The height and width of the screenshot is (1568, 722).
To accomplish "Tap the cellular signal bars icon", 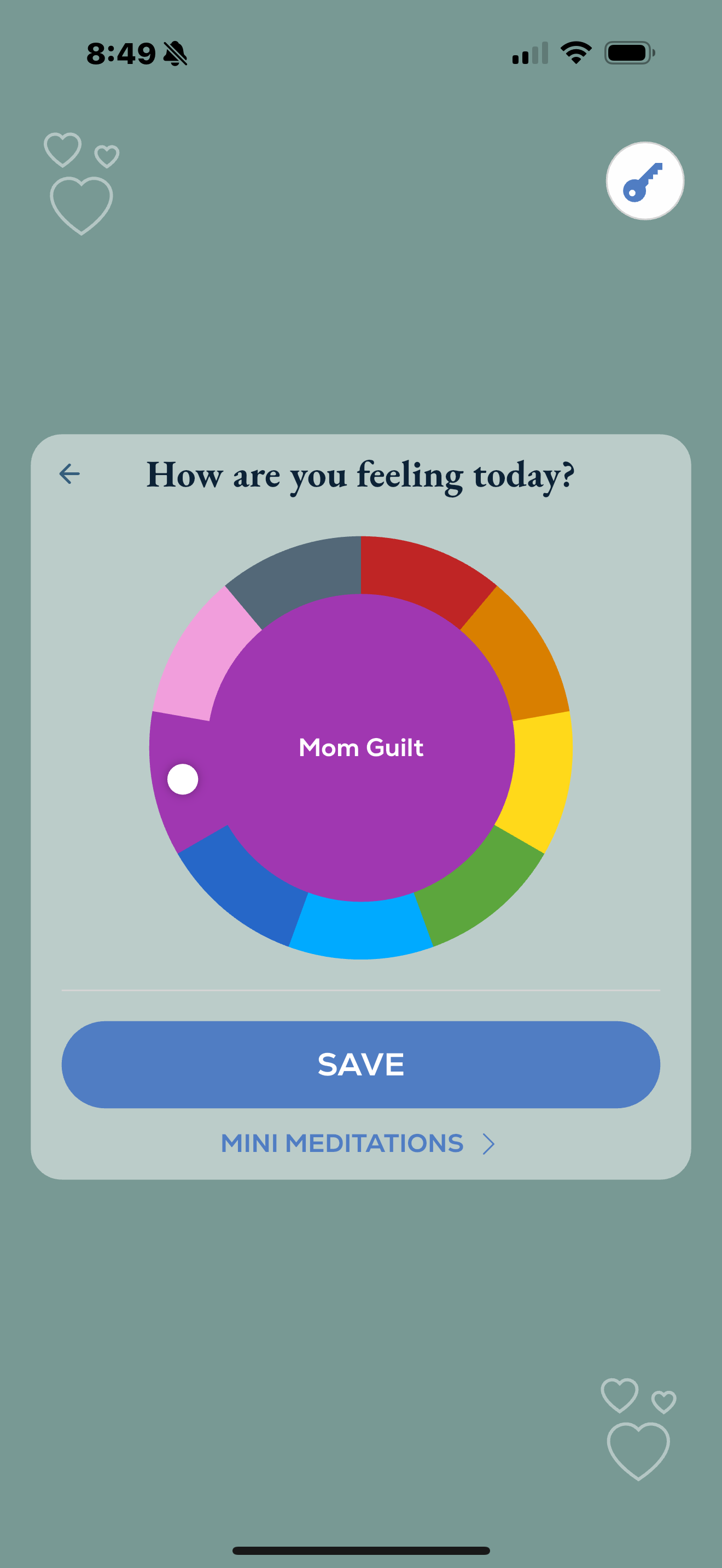I will click(x=529, y=54).
